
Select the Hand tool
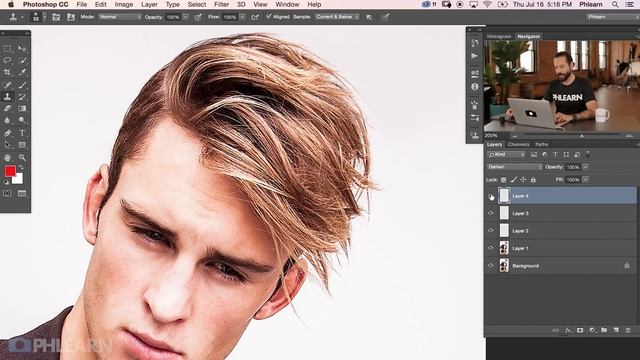coord(7,158)
